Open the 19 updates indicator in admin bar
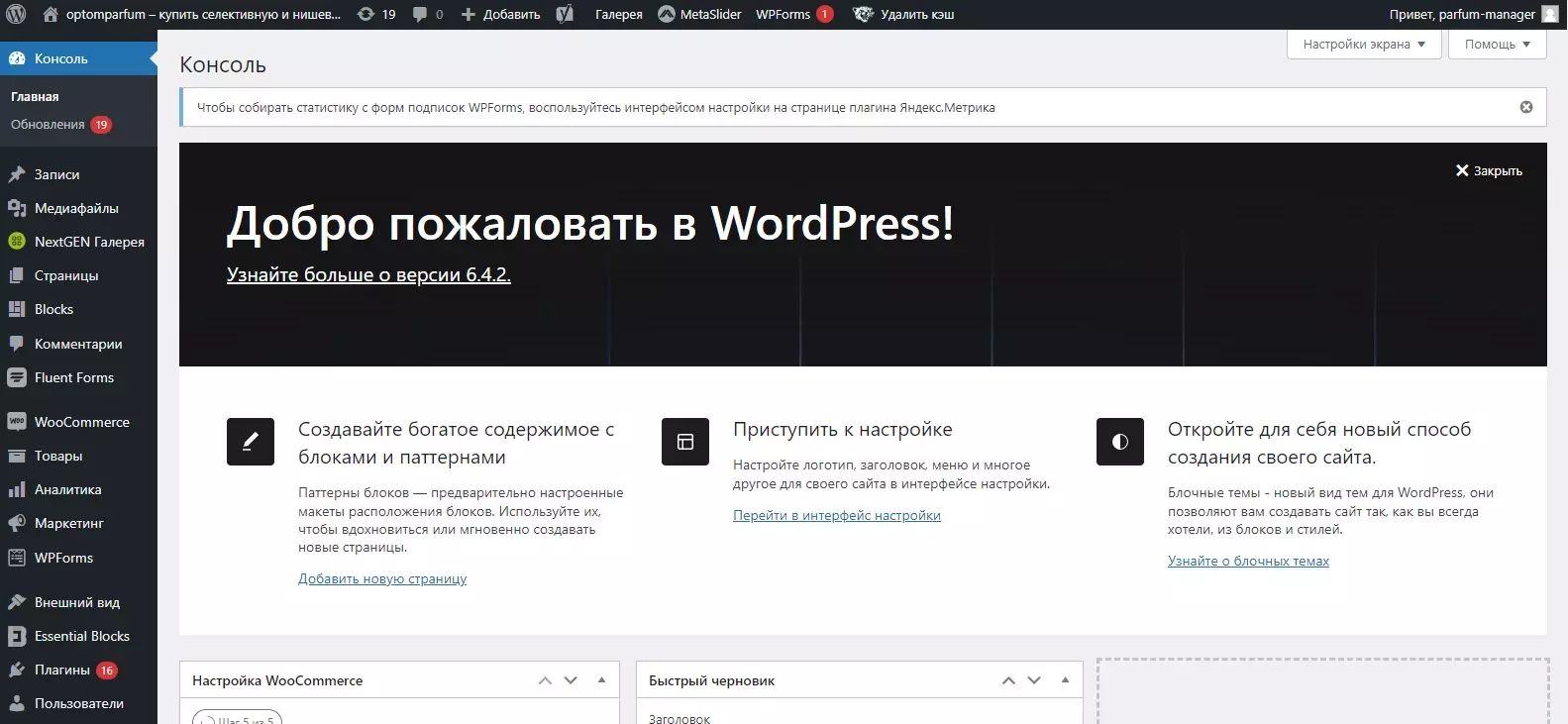The width and height of the screenshot is (1568, 724). point(376,14)
